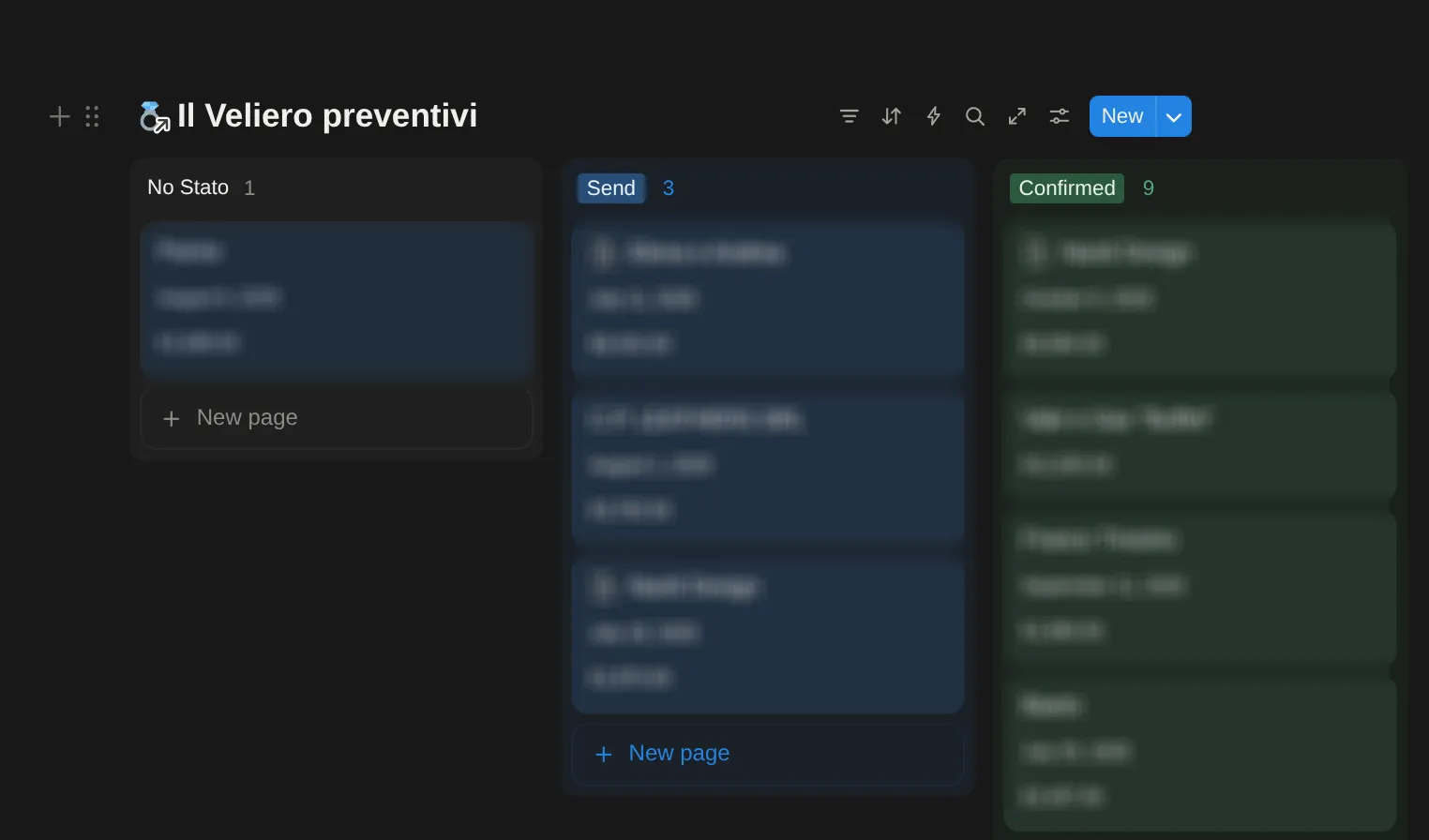Image resolution: width=1429 pixels, height=840 pixels.
Task: Open the first card in Confirmed column
Action: coord(1199,300)
